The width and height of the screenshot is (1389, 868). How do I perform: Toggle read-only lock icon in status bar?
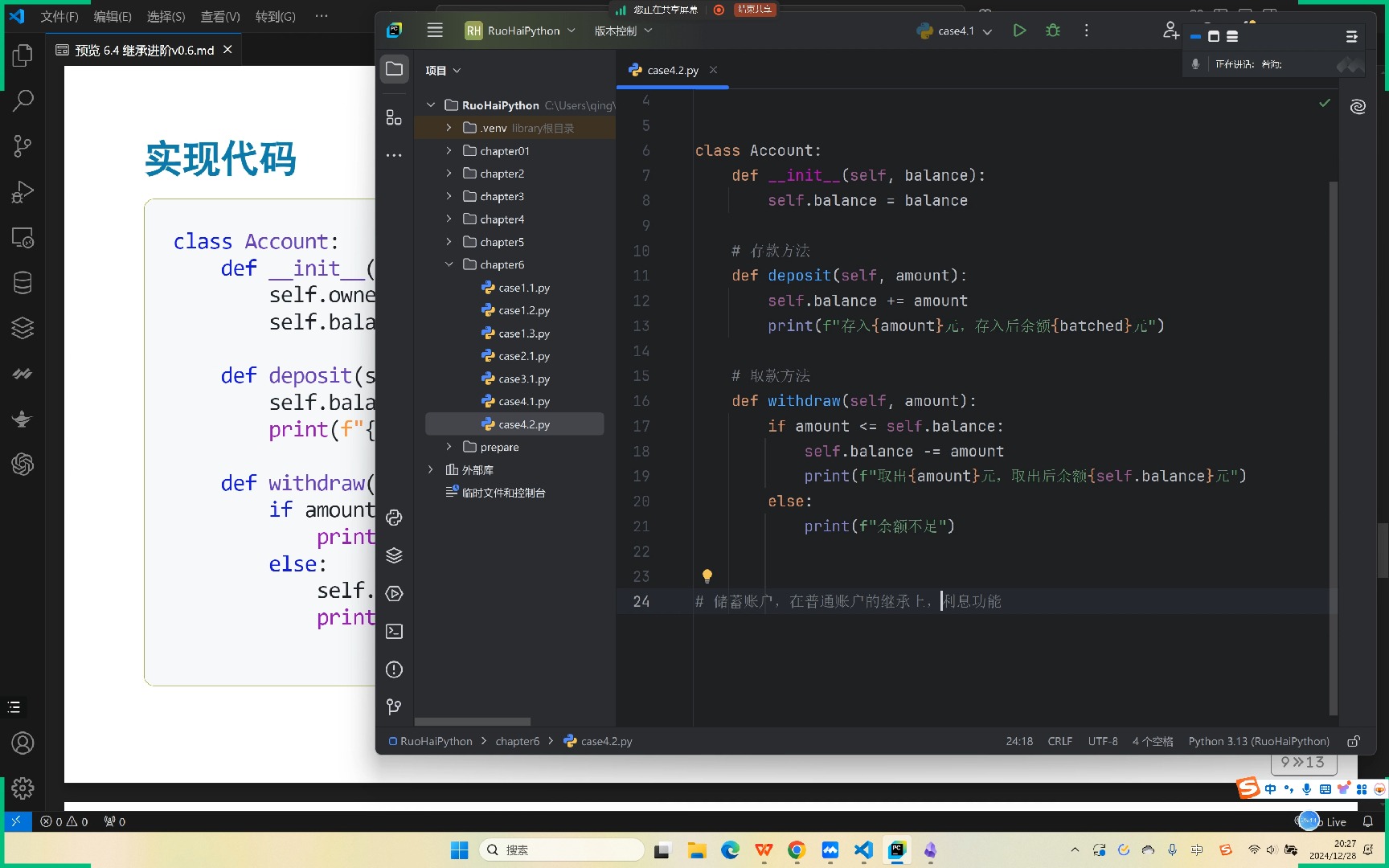coord(1354,741)
